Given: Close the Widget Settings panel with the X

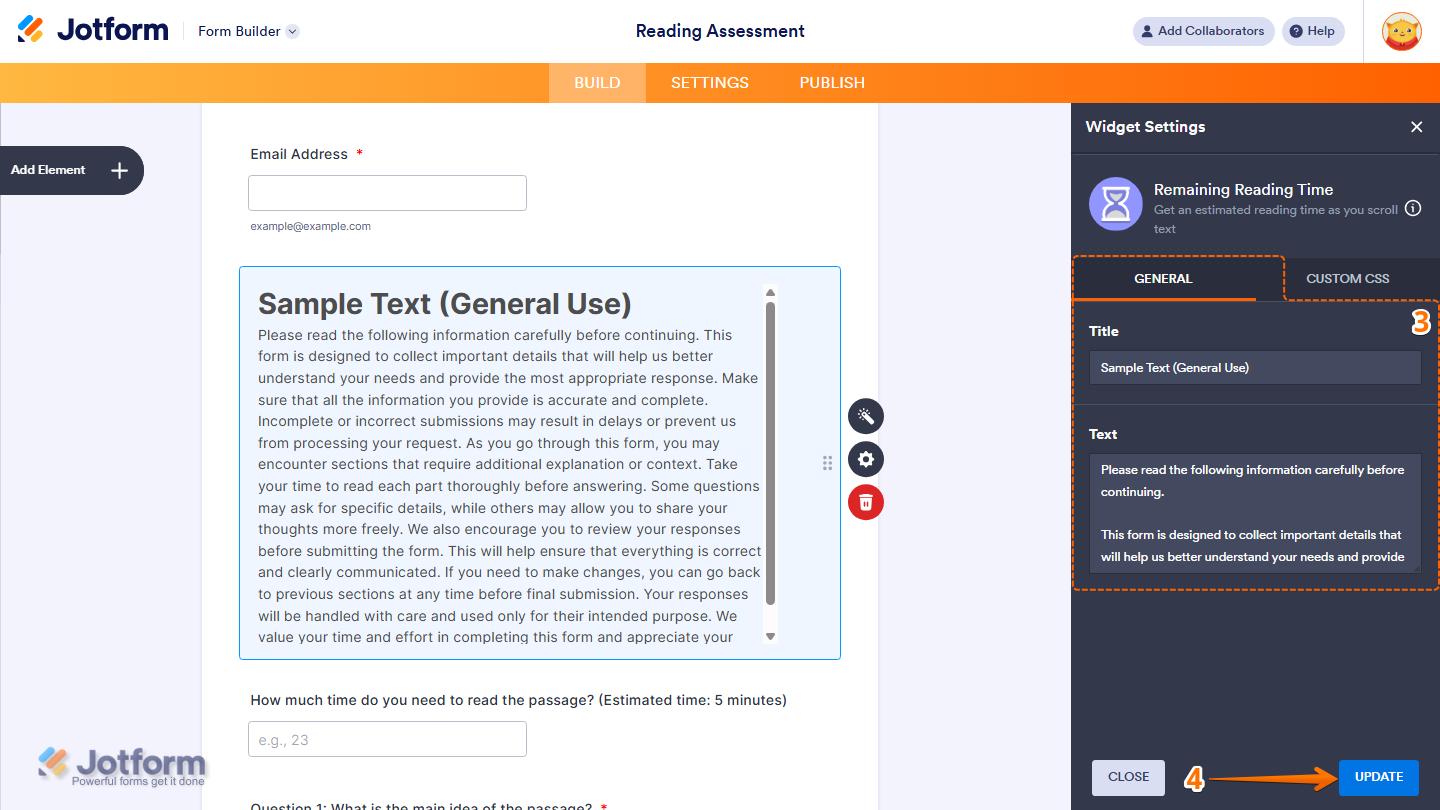Looking at the screenshot, I should click(x=1416, y=127).
